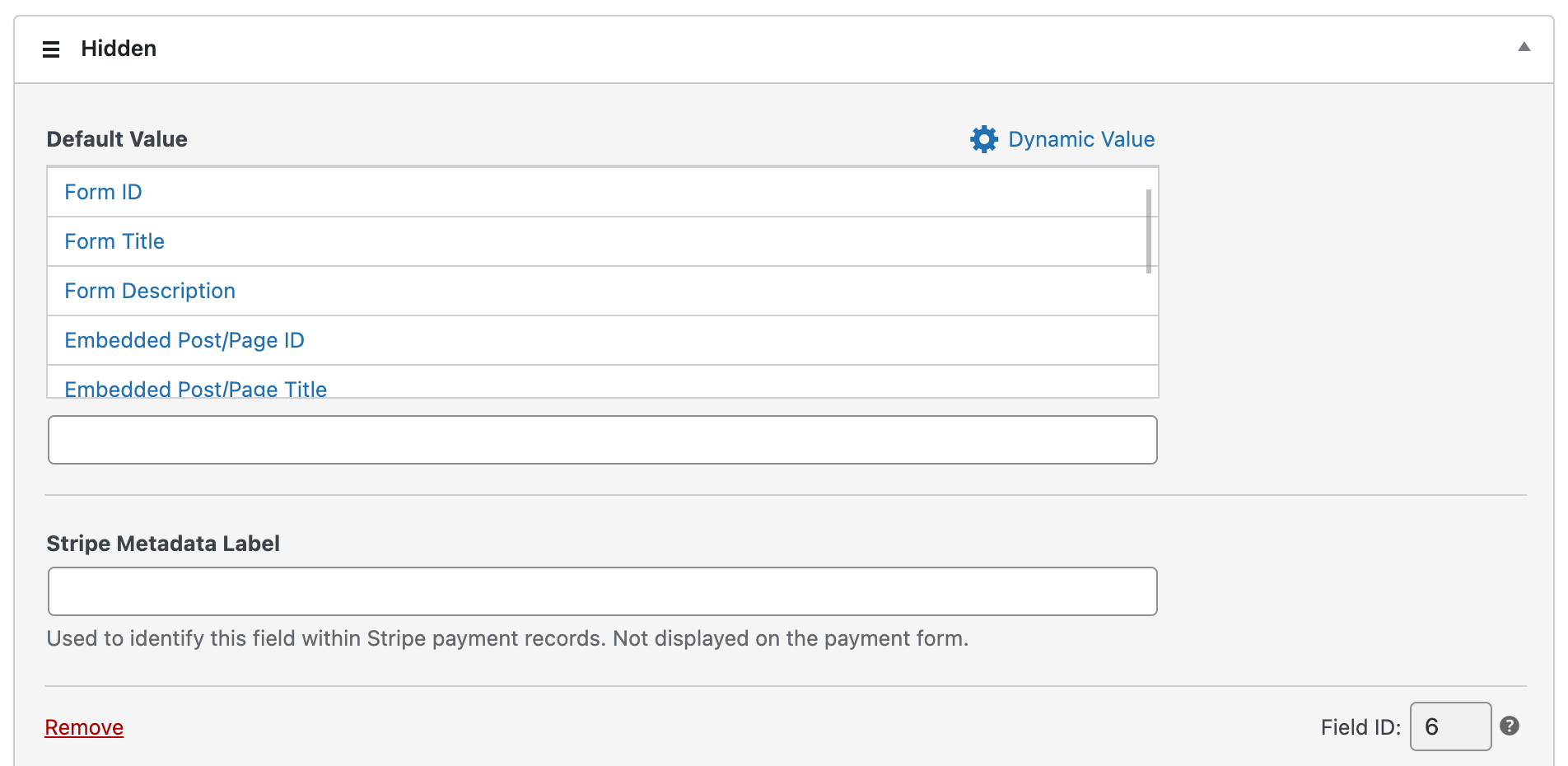The width and height of the screenshot is (1568, 766).
Task: Pick Form Description in the list
Action: coord(150,291)
